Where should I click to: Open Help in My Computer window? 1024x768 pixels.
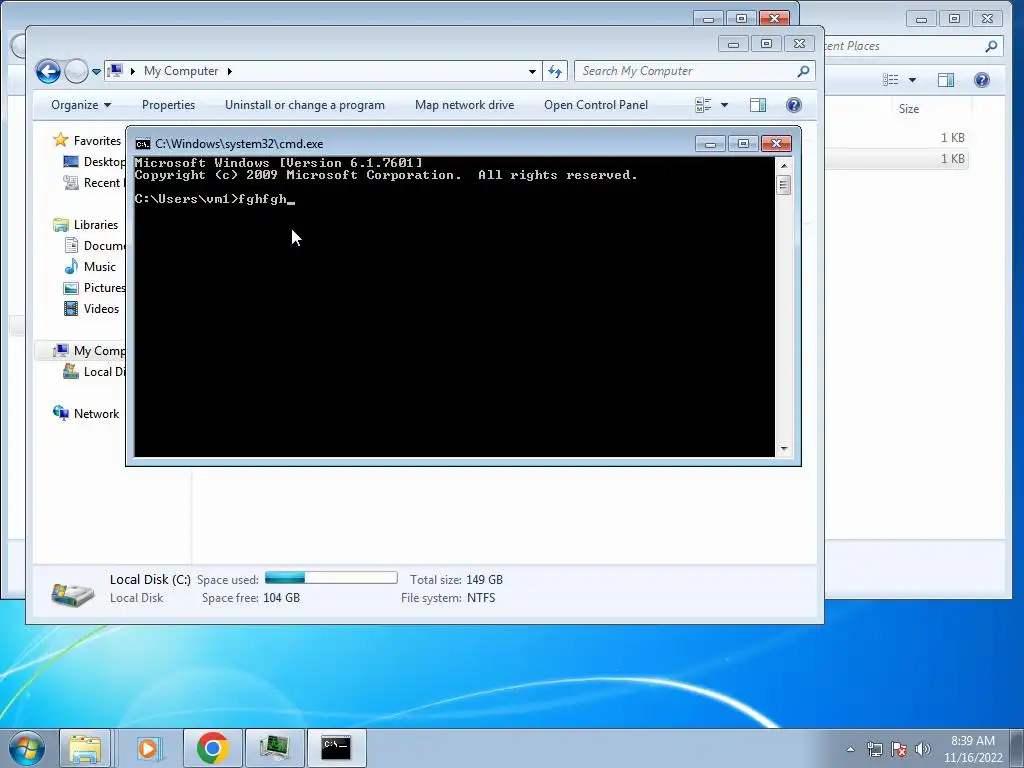pyautogui.click(x=793, y=105)
